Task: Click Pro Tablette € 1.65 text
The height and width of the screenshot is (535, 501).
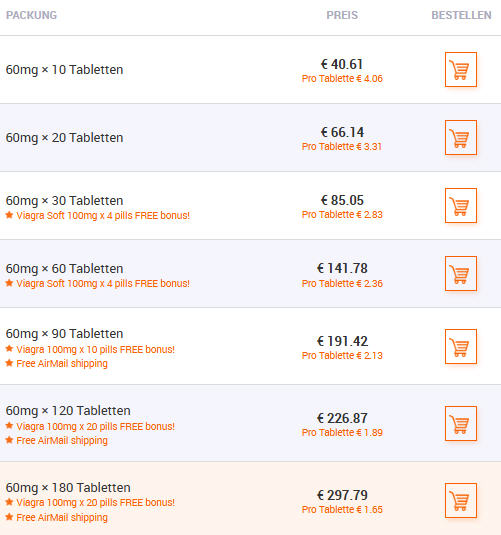Action: coord(342,509)
